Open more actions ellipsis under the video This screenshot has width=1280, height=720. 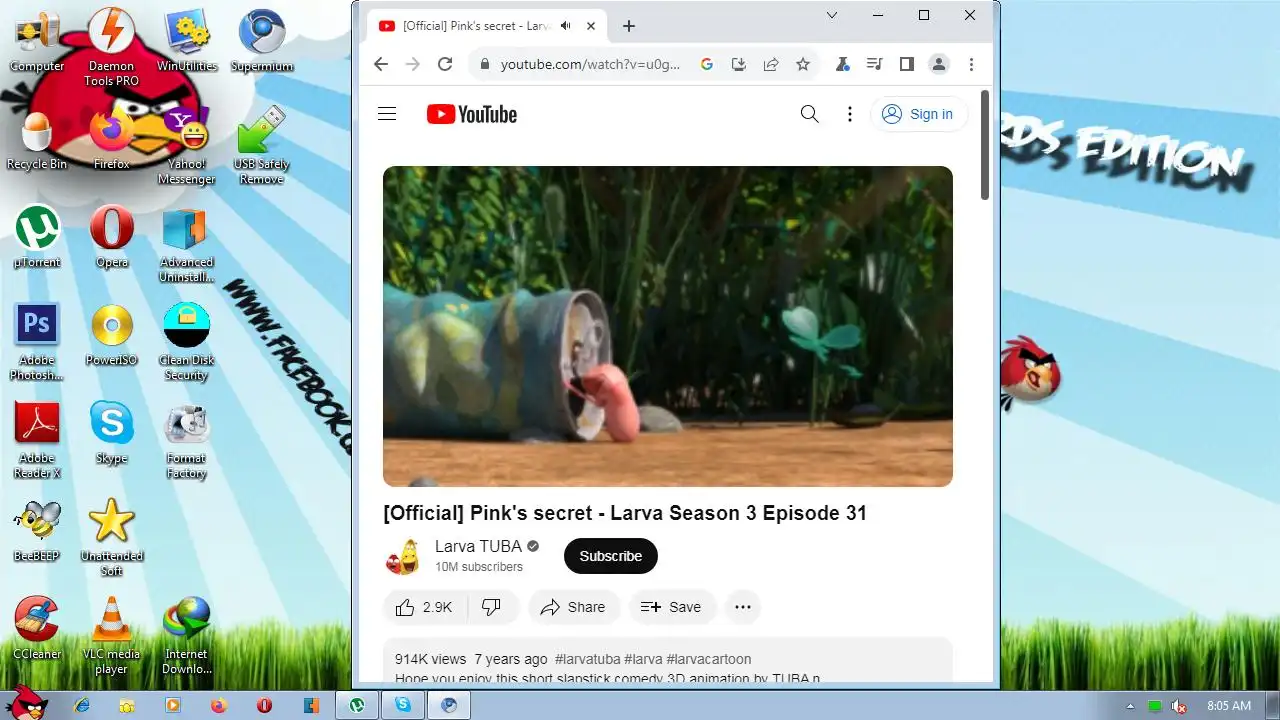(x=743, y=607)
